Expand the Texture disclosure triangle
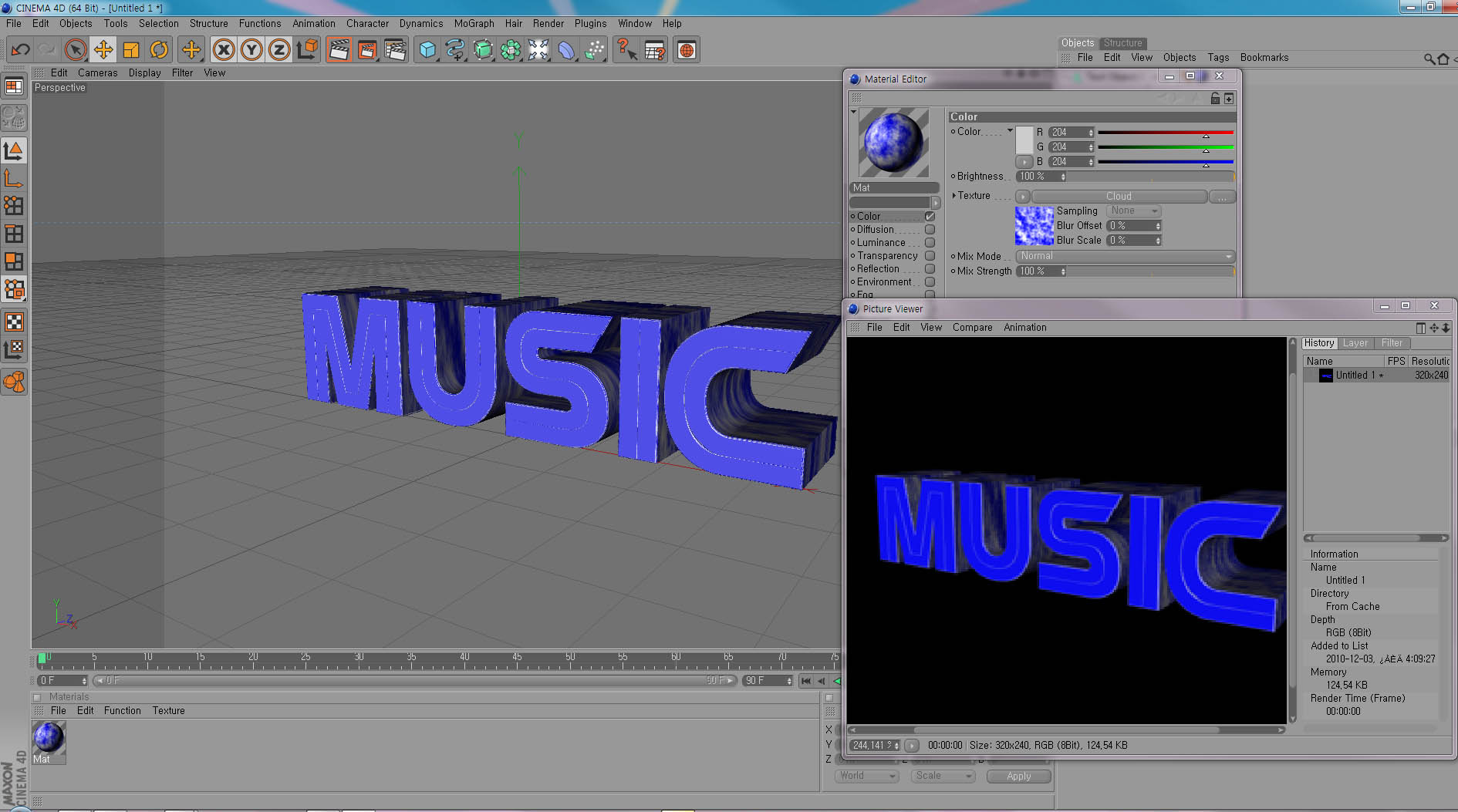 [954, 196]
